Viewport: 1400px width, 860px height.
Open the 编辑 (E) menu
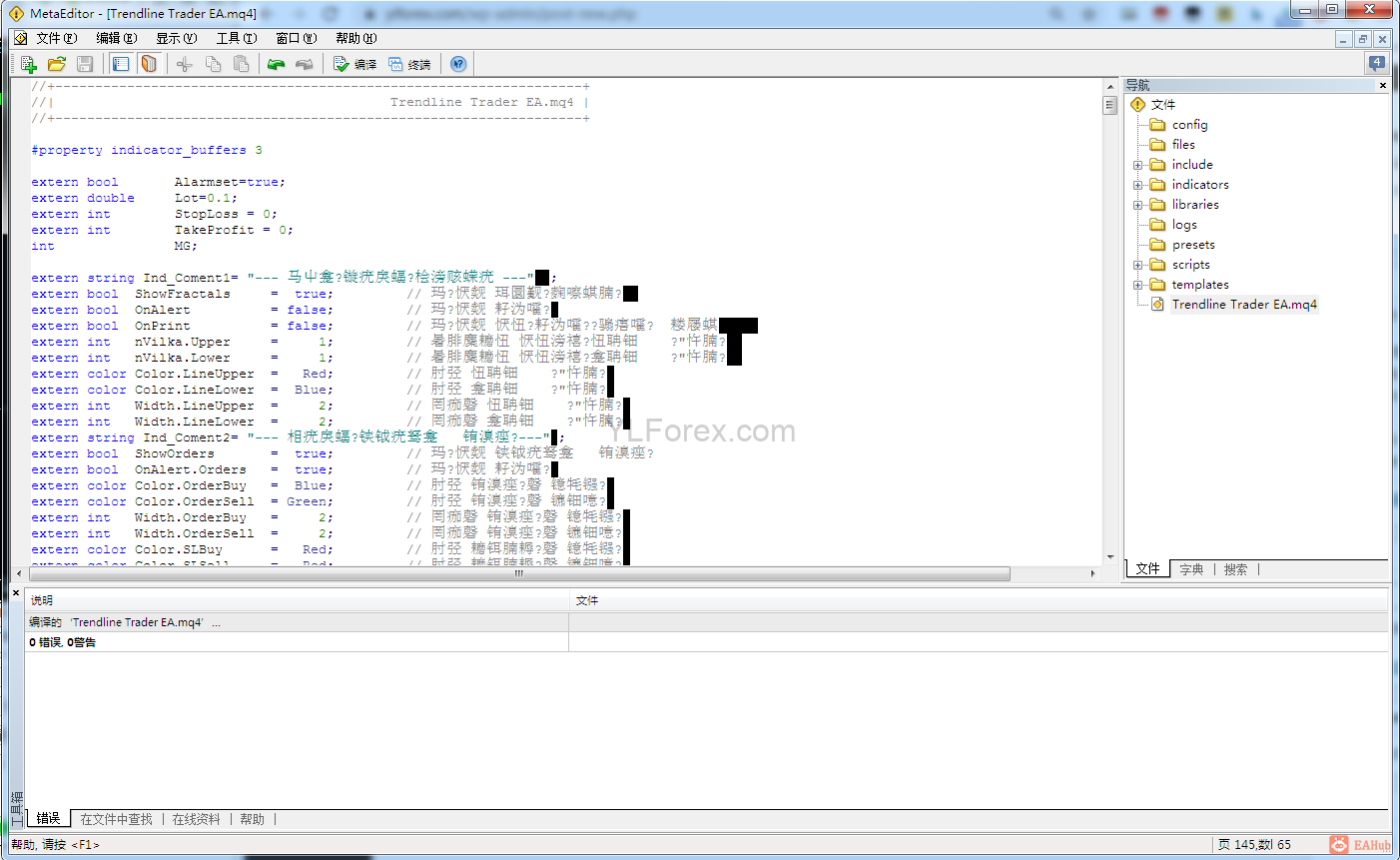(x=116, y=38)
